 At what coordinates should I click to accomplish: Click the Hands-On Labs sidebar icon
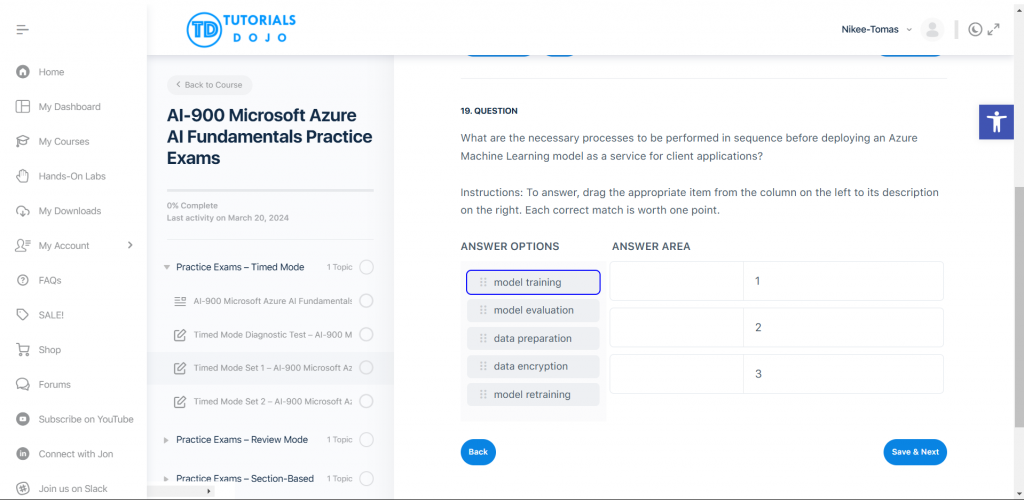point(23,176)
